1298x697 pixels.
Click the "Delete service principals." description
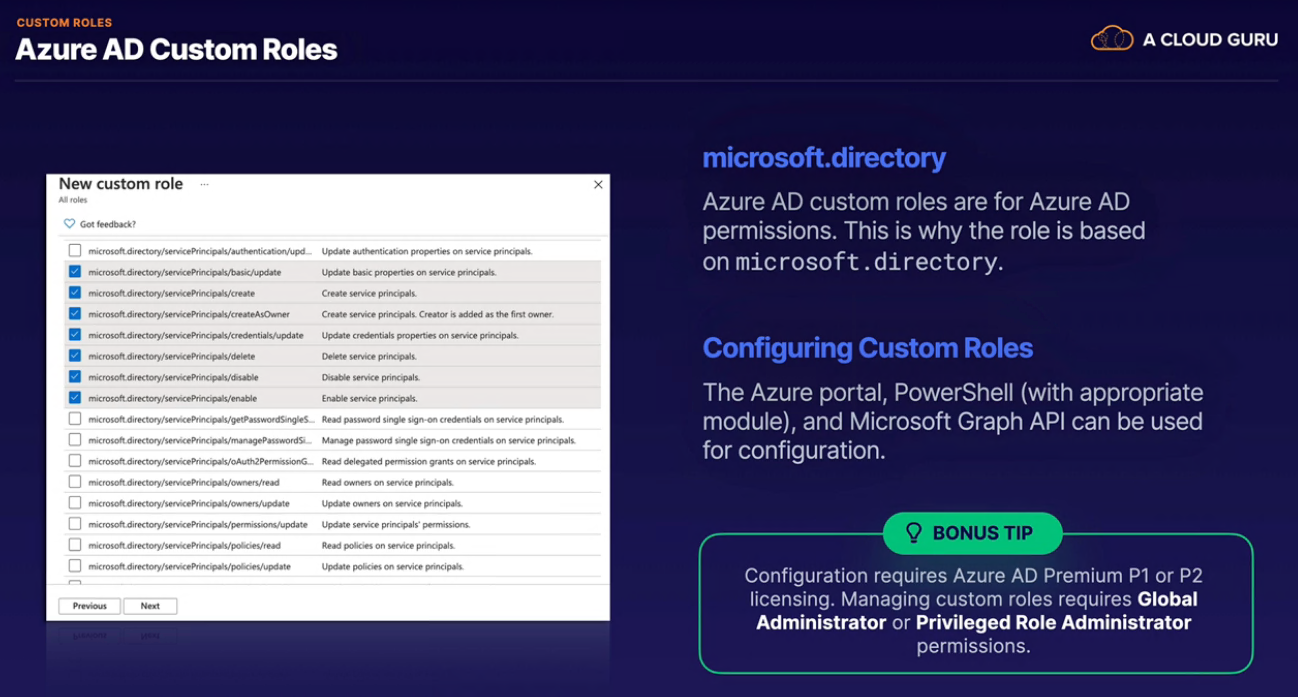click(x=369, y=356)
